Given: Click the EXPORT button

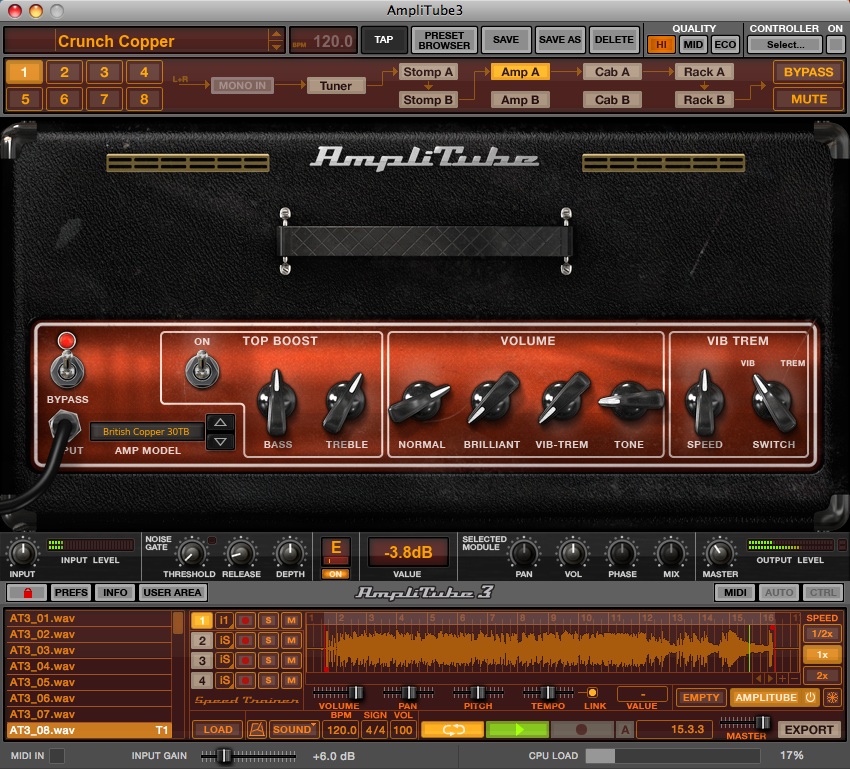Looking at the screenshot, I should pos(808,729).
